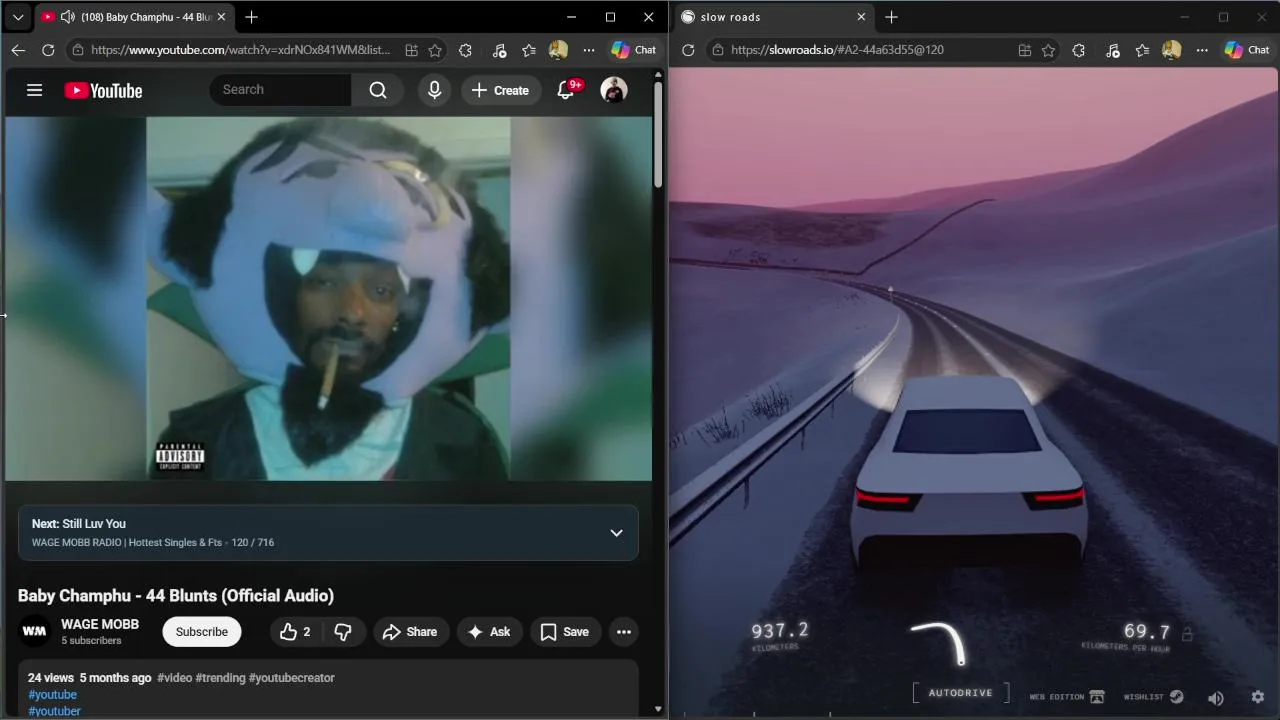Mute the Baby Champhu browser tab
This screenshot has height=720, width=1280.
67,17
